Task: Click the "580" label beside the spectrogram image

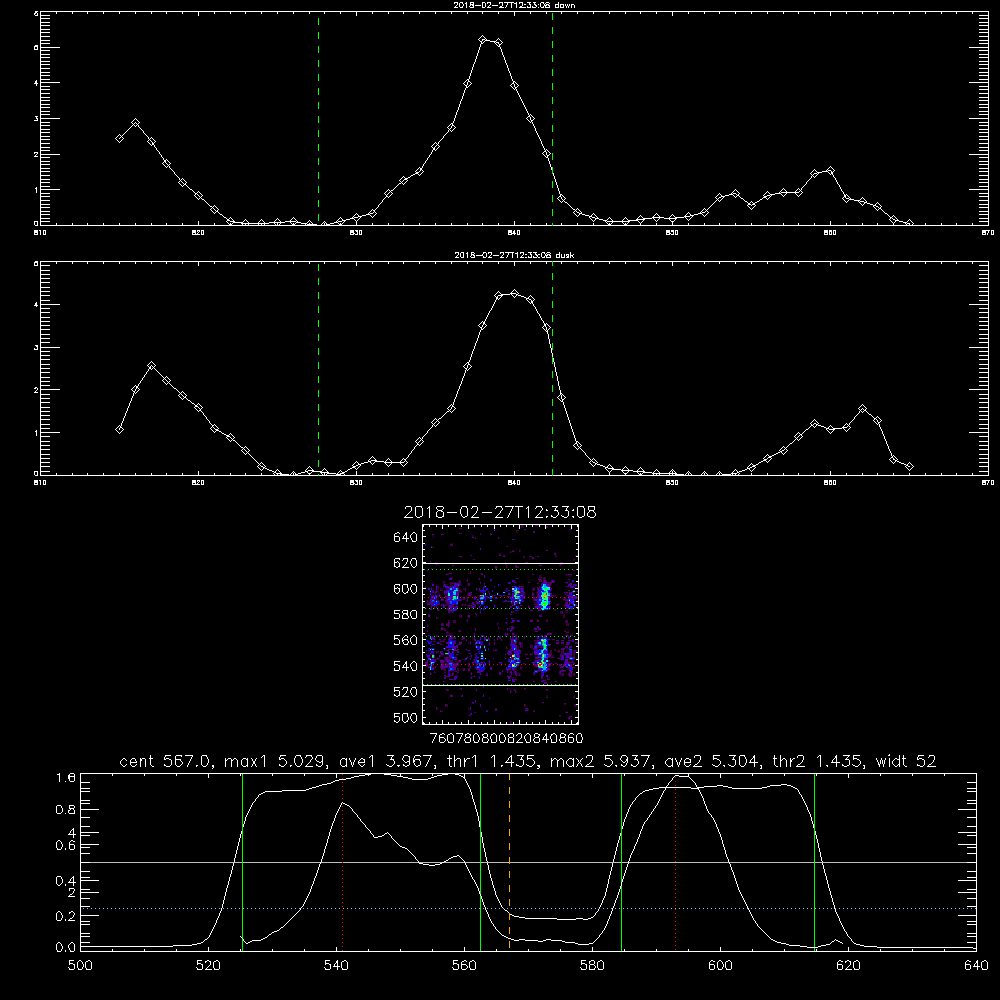Action: pos(405,614)
